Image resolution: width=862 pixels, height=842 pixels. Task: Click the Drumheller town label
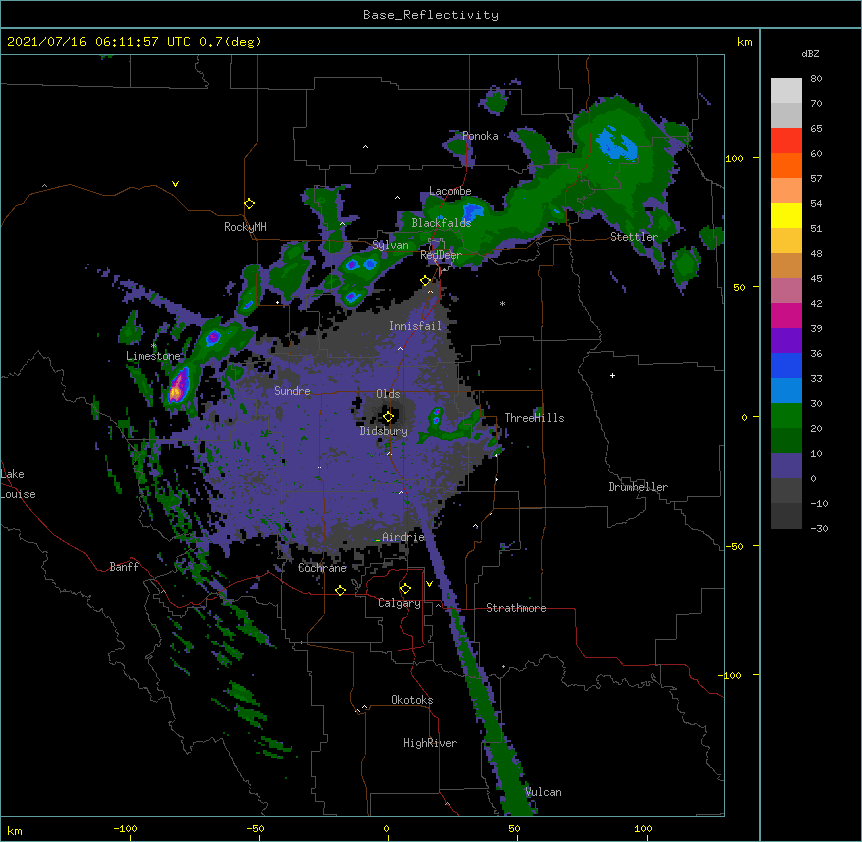click(638, 487)
